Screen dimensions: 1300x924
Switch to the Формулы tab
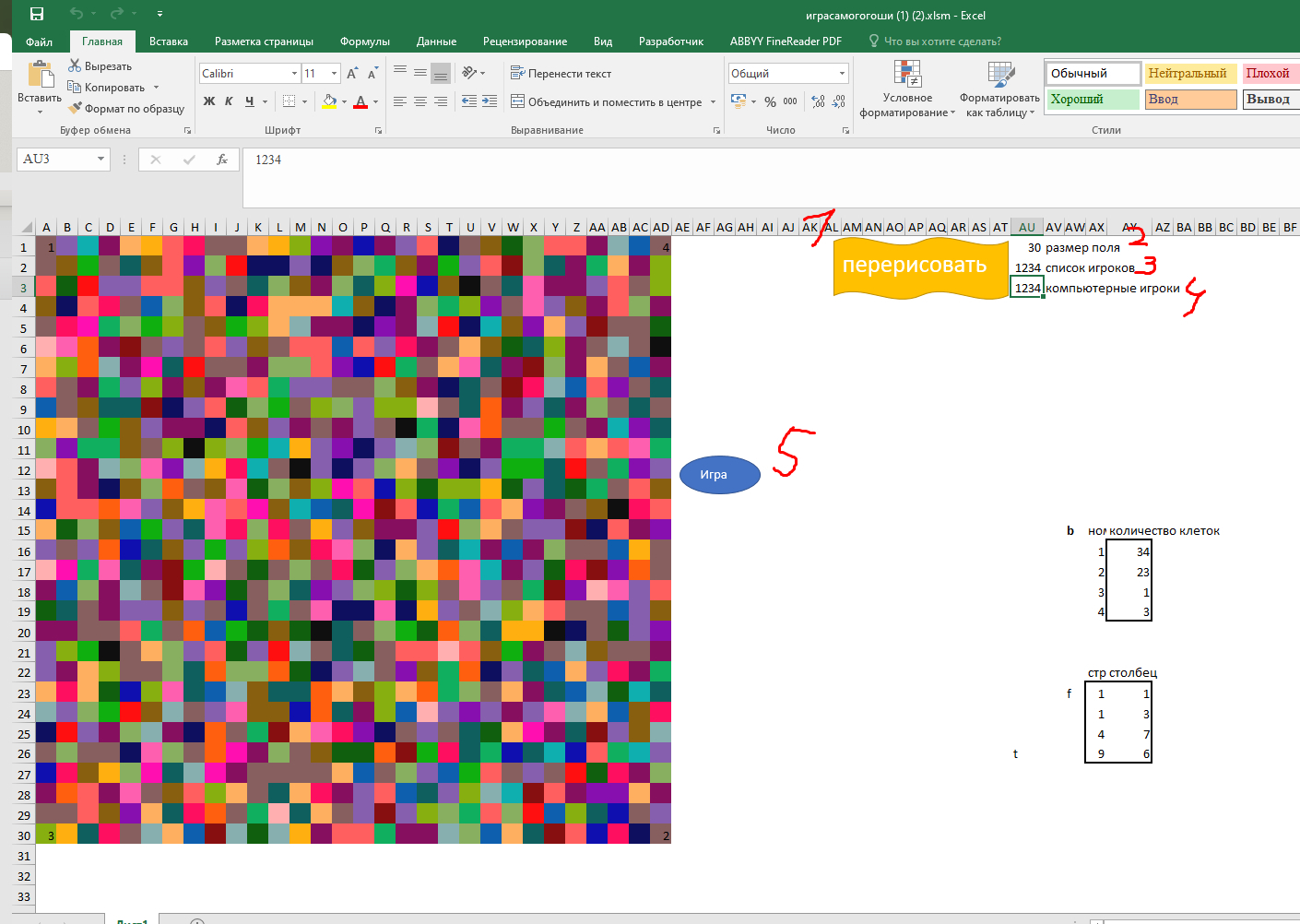pos(365,41)
